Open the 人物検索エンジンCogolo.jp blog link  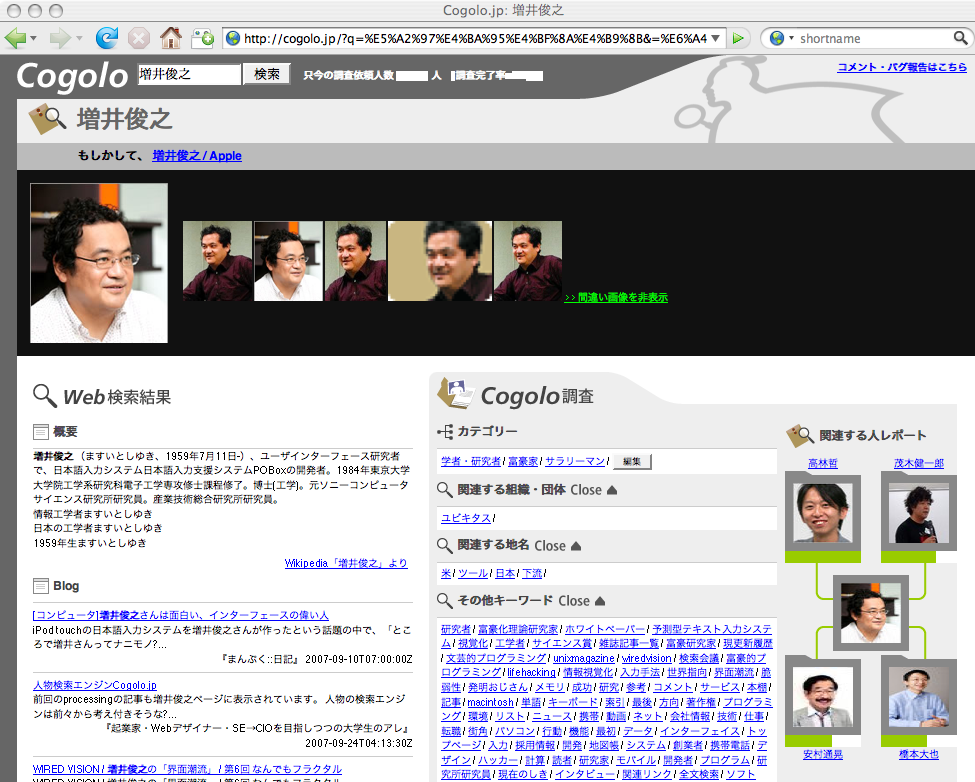click(x=95, y=685)
